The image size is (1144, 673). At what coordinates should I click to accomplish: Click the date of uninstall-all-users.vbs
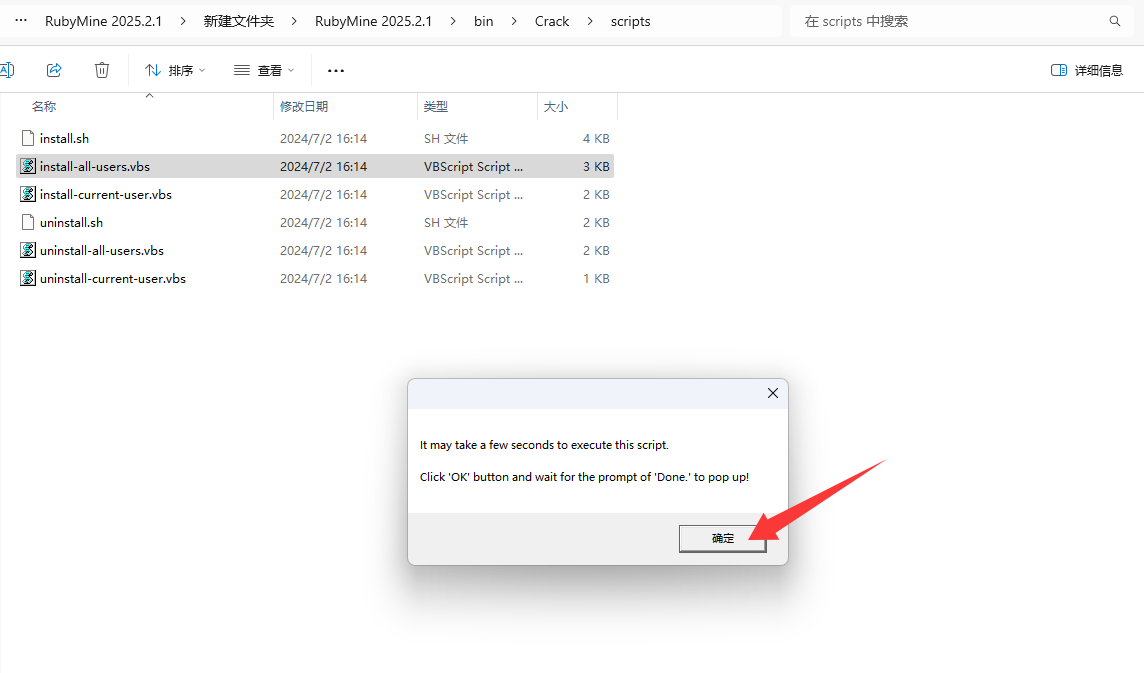[x=323, y=250]
